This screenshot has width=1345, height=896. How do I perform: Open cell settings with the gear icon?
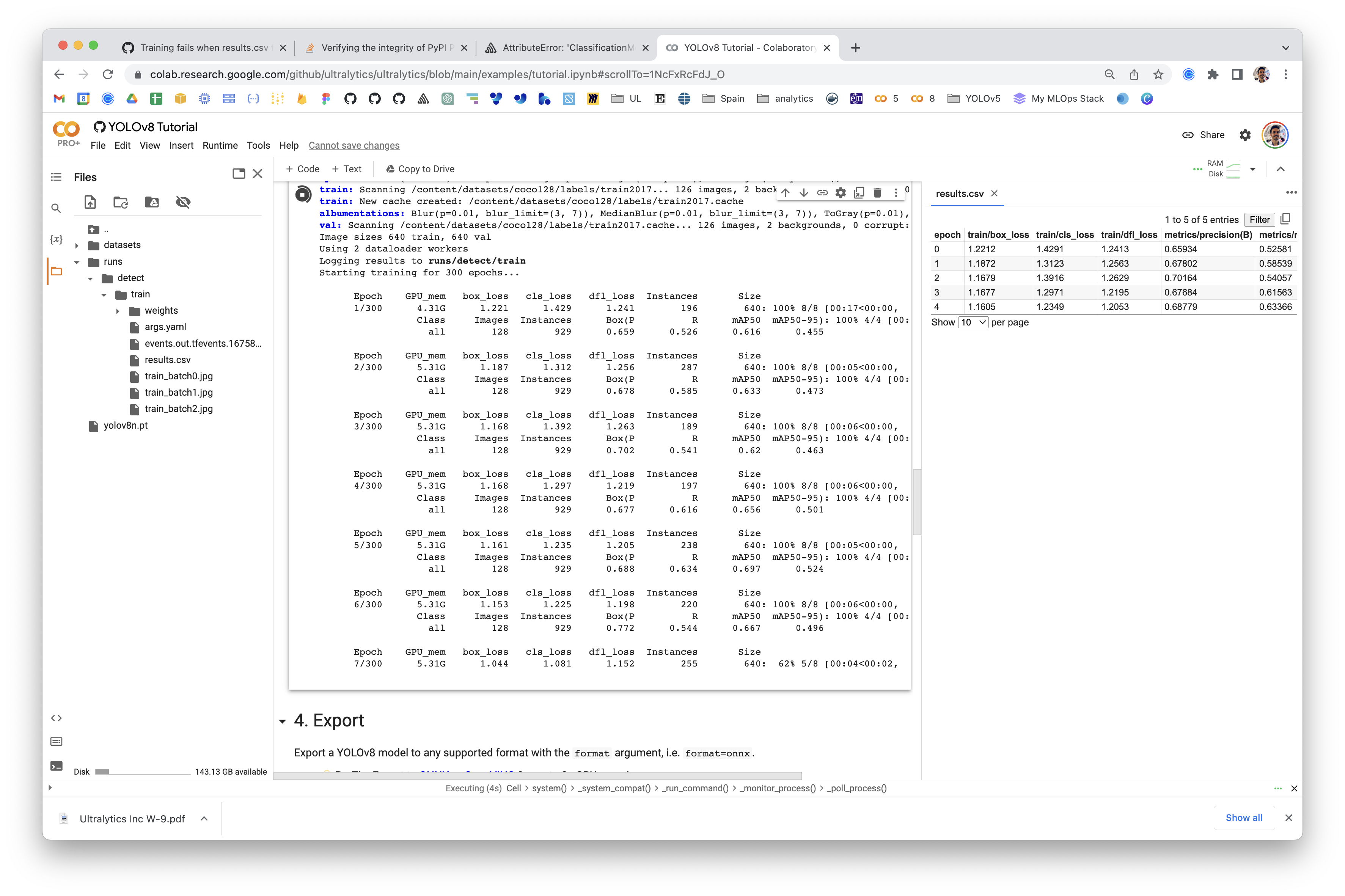(x=841, y=193)
